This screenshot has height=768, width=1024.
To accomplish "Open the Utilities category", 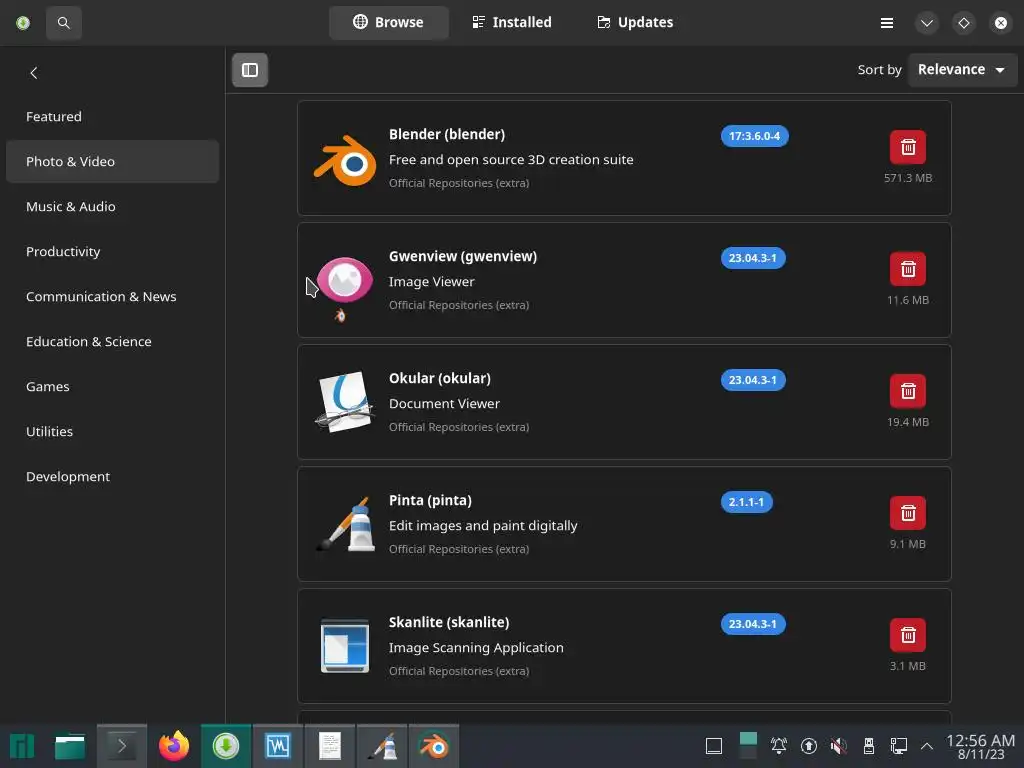I will (112, 432).
